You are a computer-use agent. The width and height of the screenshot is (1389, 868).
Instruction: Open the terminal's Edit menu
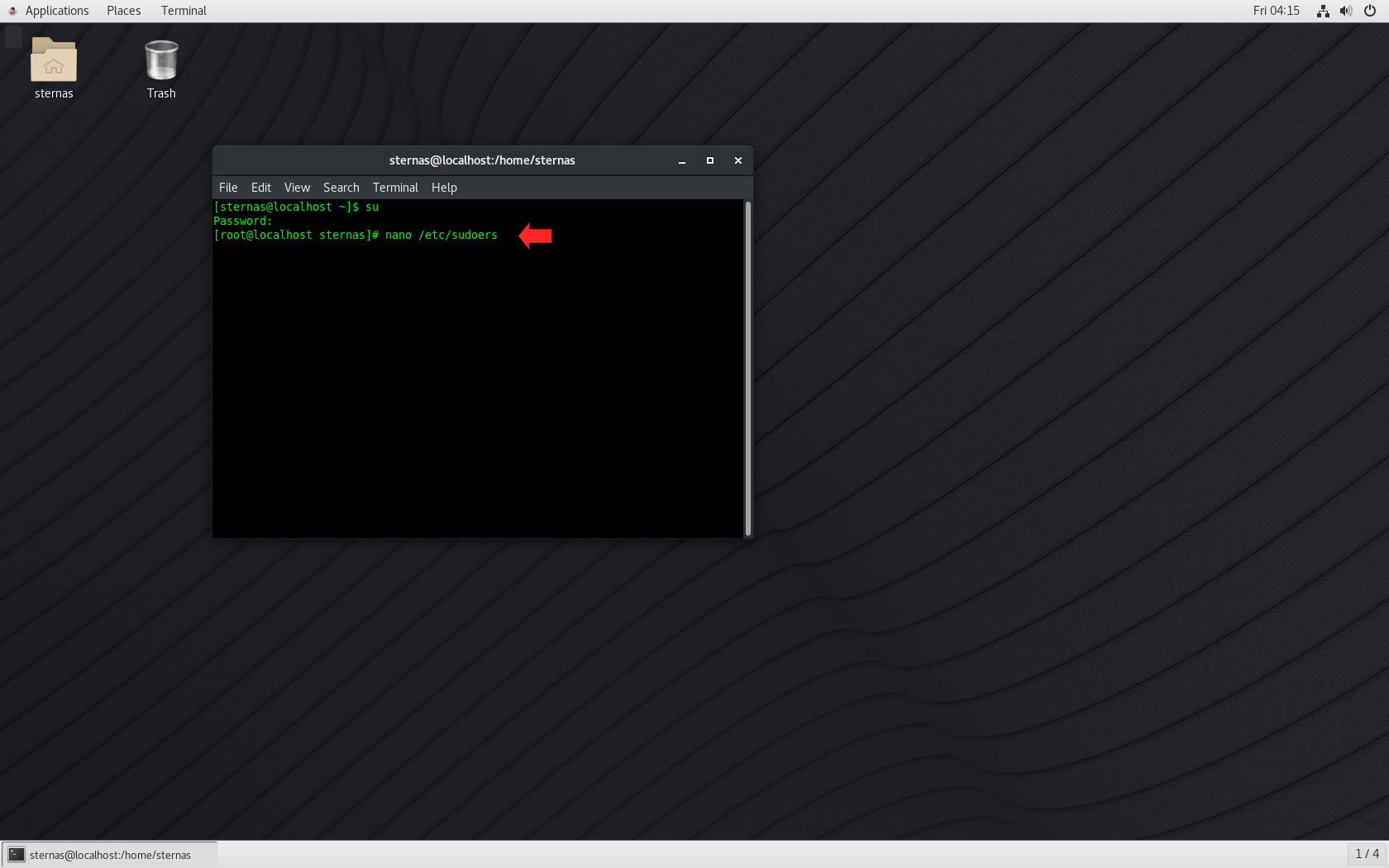(x=261, y=188)
